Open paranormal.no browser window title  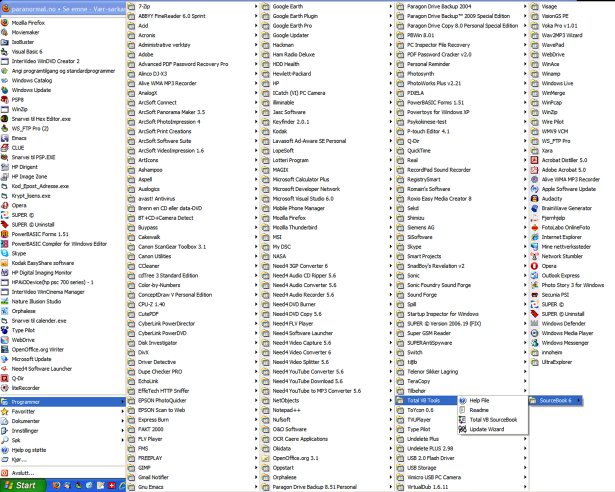[63, 9]
